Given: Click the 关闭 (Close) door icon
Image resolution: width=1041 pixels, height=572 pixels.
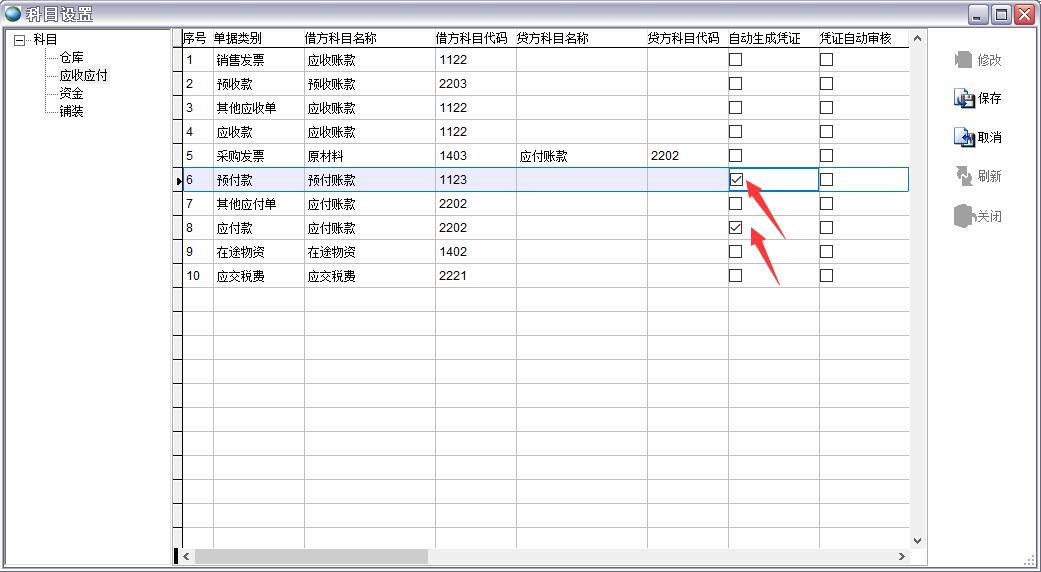Looking at the screenshot, I should click(x=964, y=216).
